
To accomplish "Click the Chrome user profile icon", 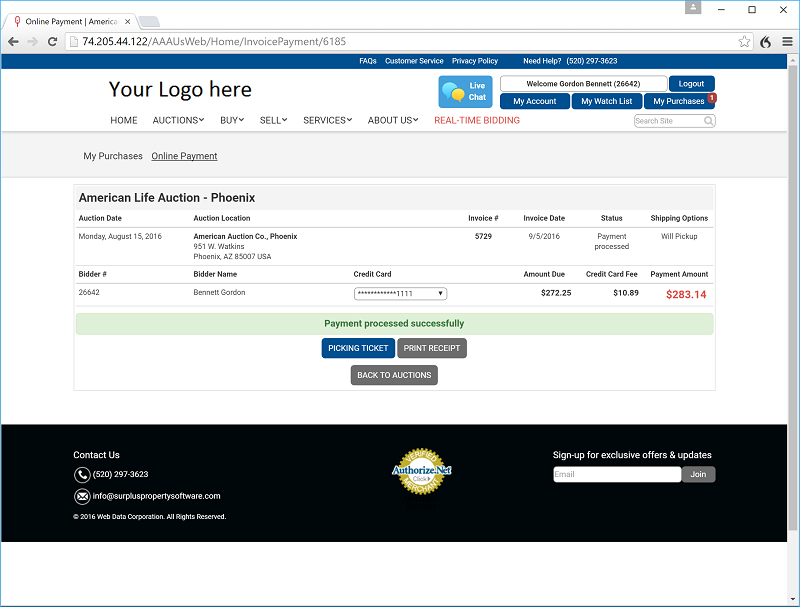I will pos(693,7).
